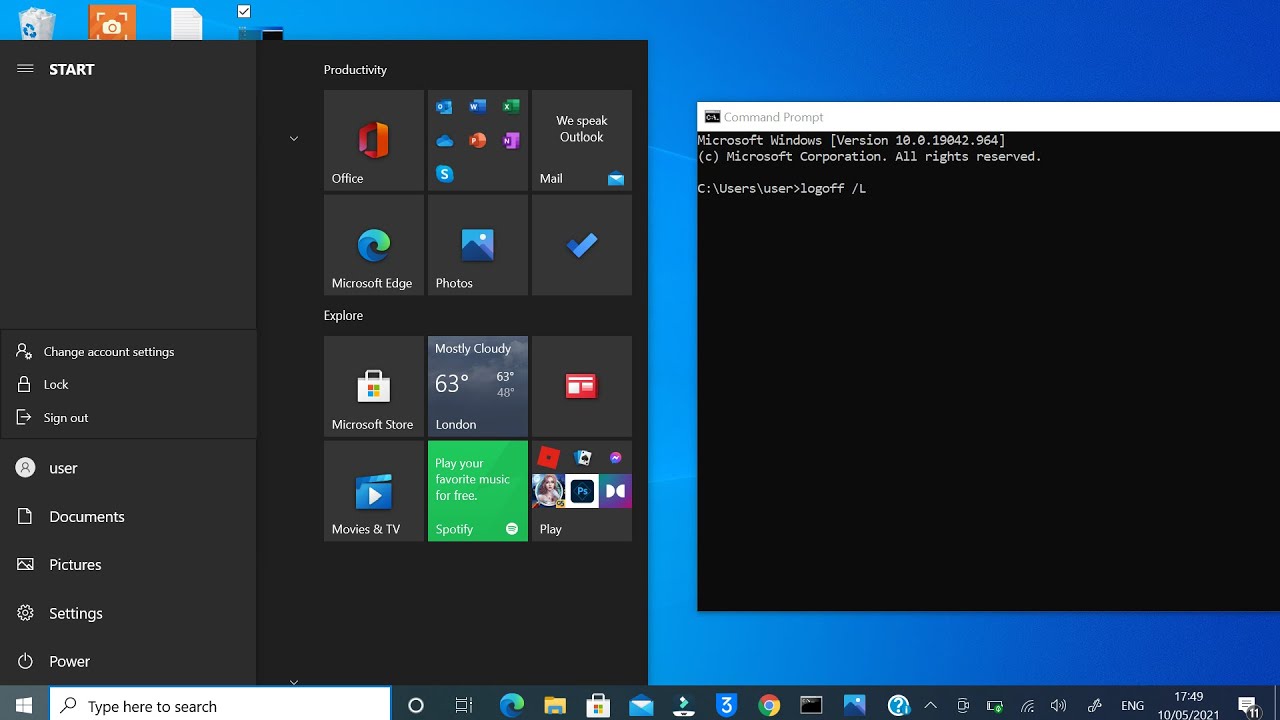Open the volume control in tray
The height and width of the screenshot is (720, 1280).
1059,706
